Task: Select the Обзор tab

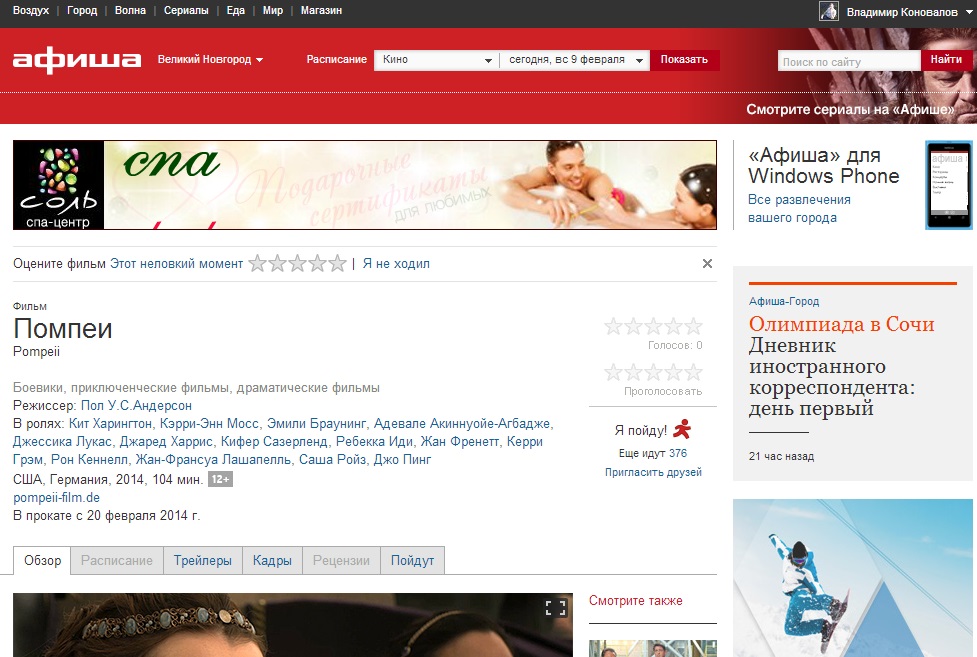Action: coord(42,560)
